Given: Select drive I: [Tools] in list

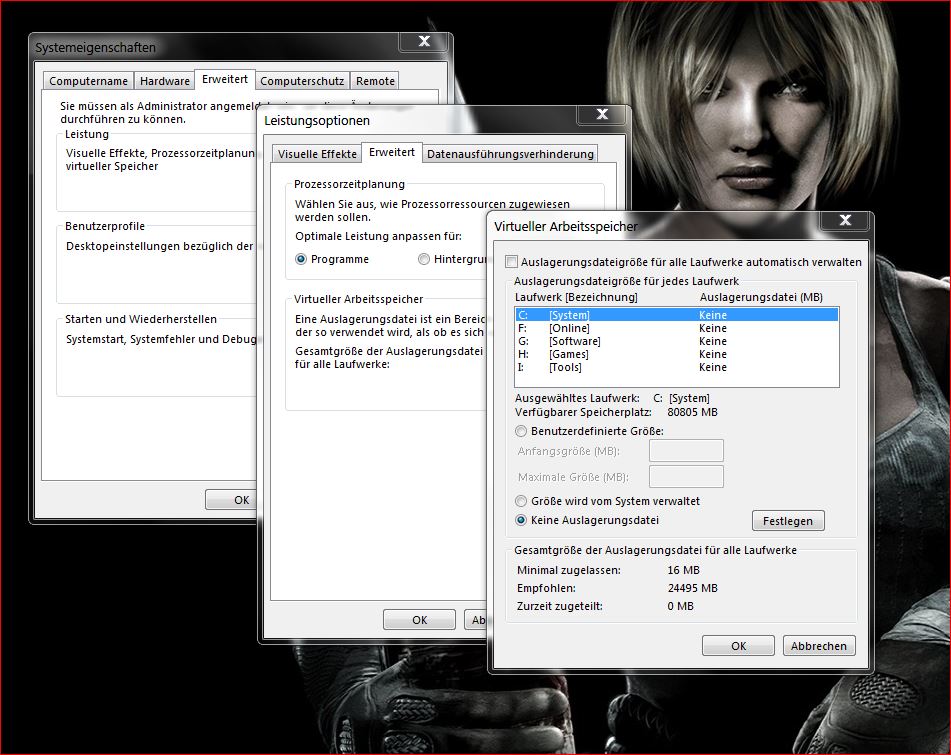Looking at the screenshot, I should point(676,367).
